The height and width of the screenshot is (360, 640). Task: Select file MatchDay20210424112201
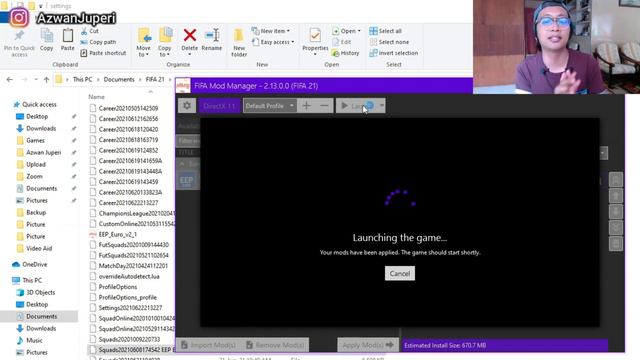click(x=133, y=266)
